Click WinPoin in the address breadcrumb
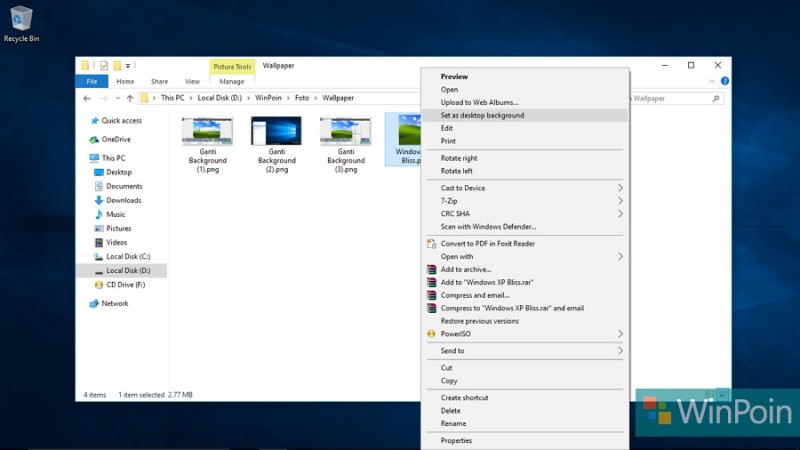800x450 pixels. (268, 98)
